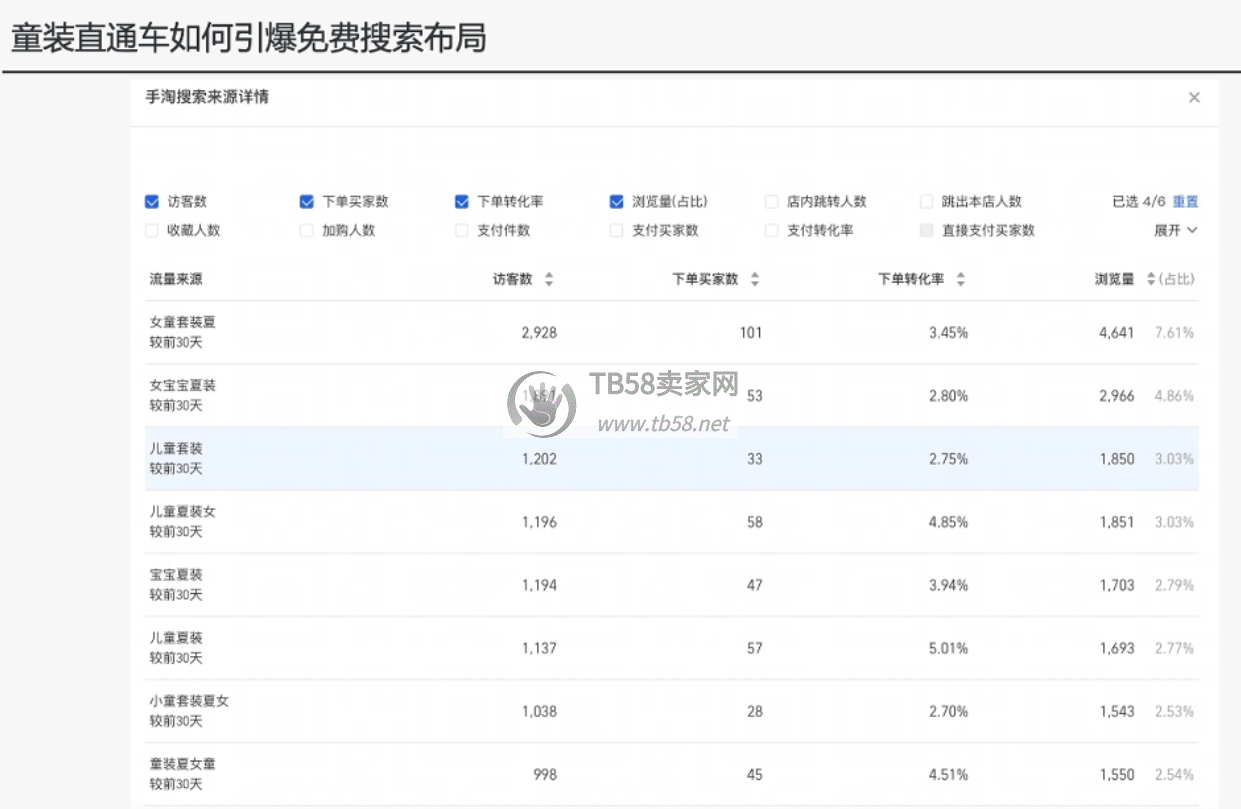Select the 女宝宝夏装 keyword row
Image resolution: width=1241 pixels, height=809 pixels.
(672, 396)
